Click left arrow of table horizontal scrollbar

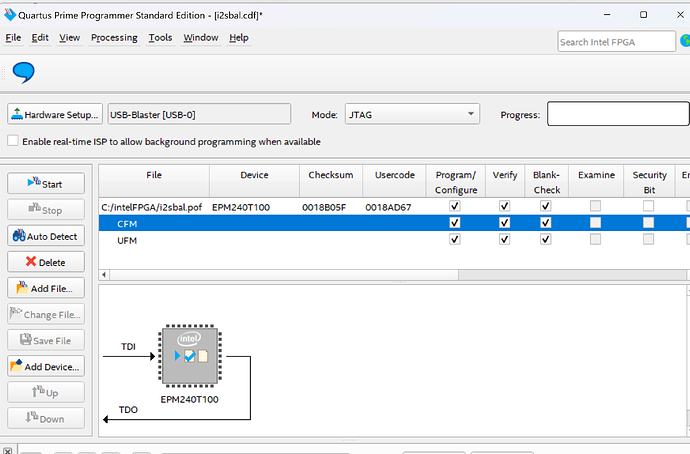coord(104,275)
